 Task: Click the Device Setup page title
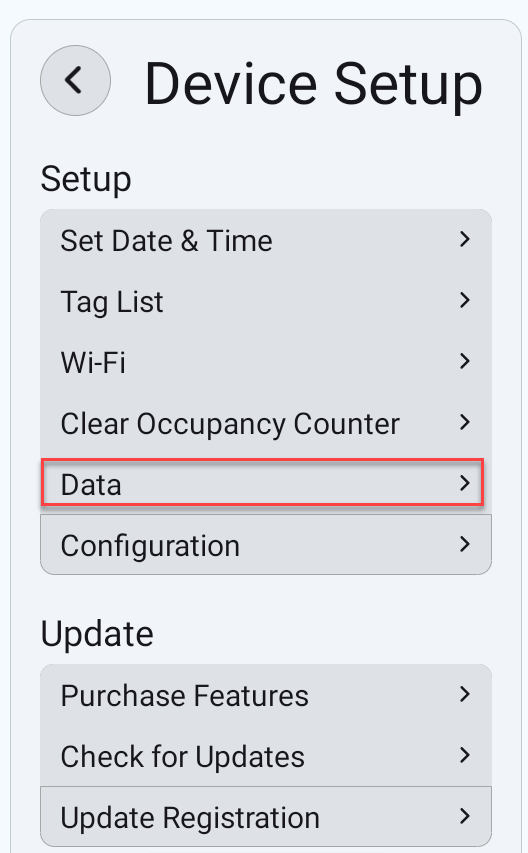pyautogui.click(x=313, y=85)
